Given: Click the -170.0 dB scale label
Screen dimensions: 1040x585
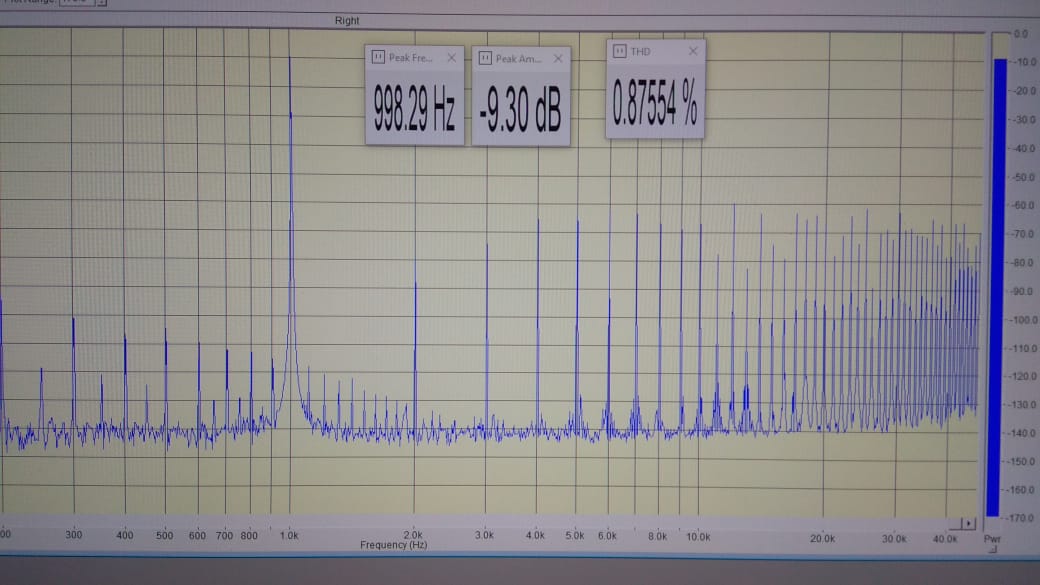Looking at the screenshot, I should (x=1021, y=518).
